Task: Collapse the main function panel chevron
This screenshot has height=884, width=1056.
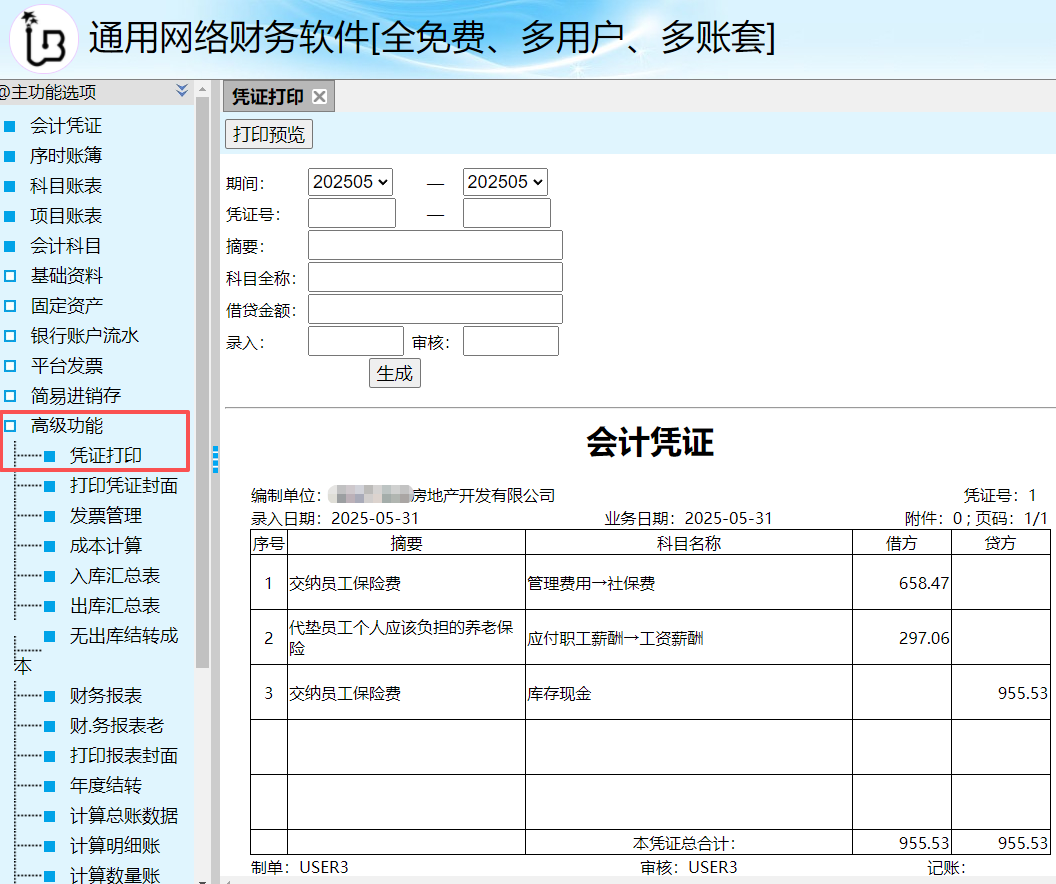Action: (x=182, y=91)
